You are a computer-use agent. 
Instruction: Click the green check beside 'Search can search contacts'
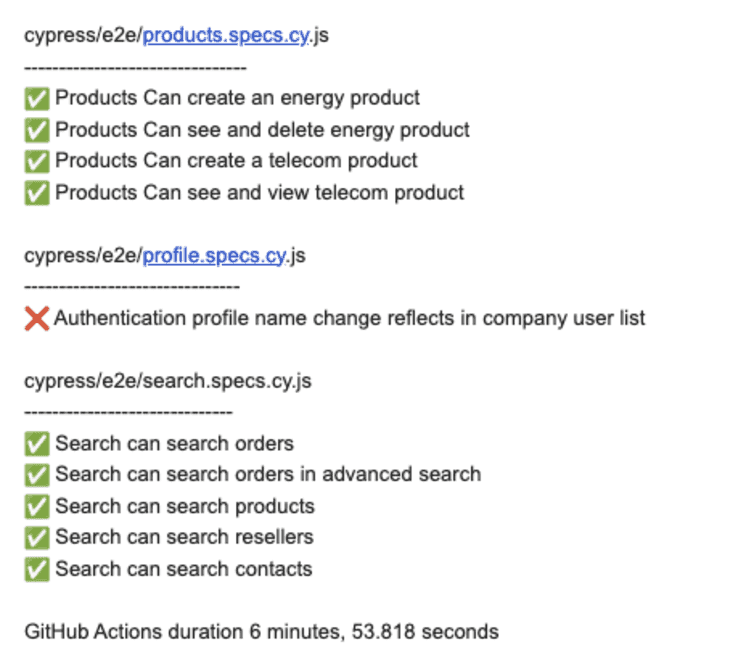[37, 569]
